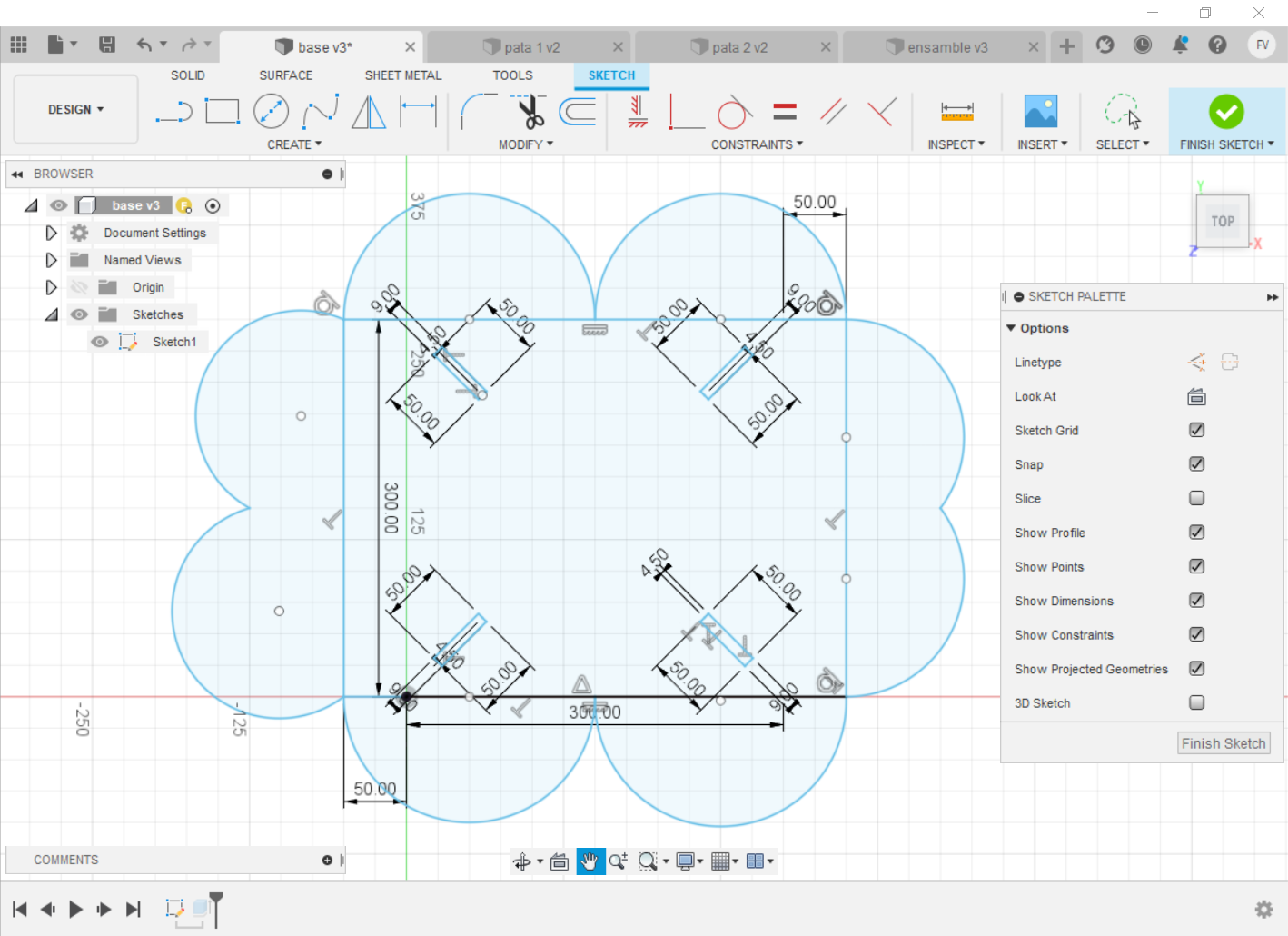1288x936 pixels.
Task: Expand the Document Settings node
Action: (x=51, y=233)
